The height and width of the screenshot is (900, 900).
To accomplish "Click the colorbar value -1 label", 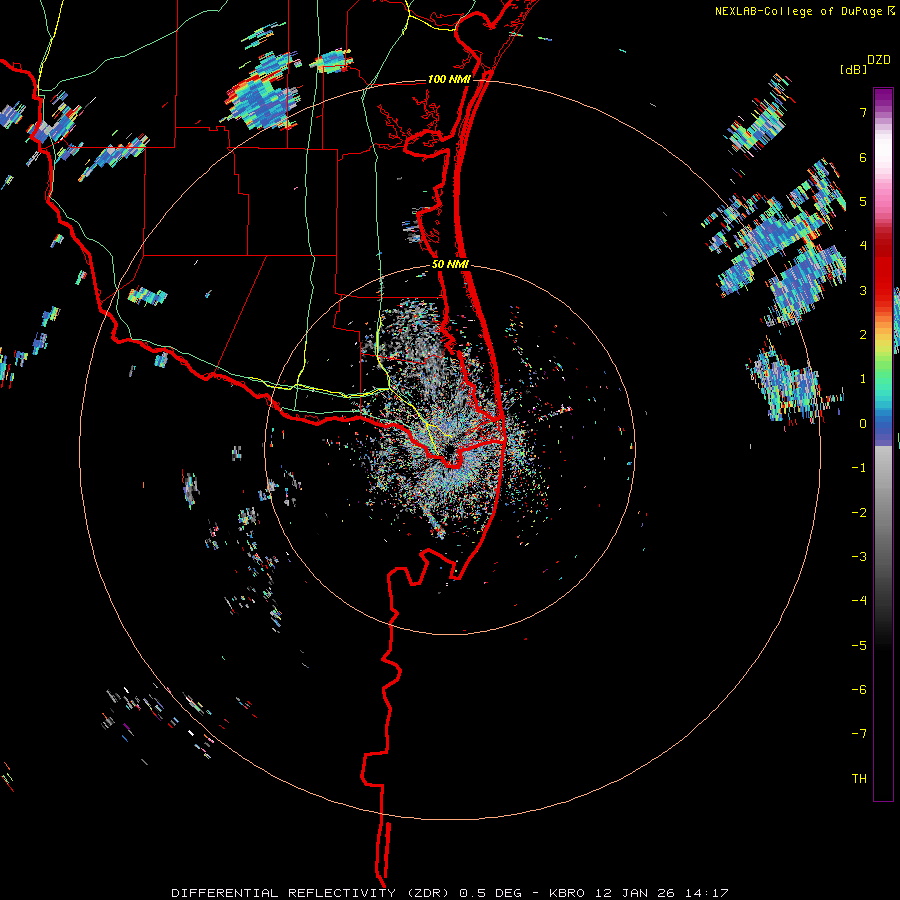I will (859, 468).
